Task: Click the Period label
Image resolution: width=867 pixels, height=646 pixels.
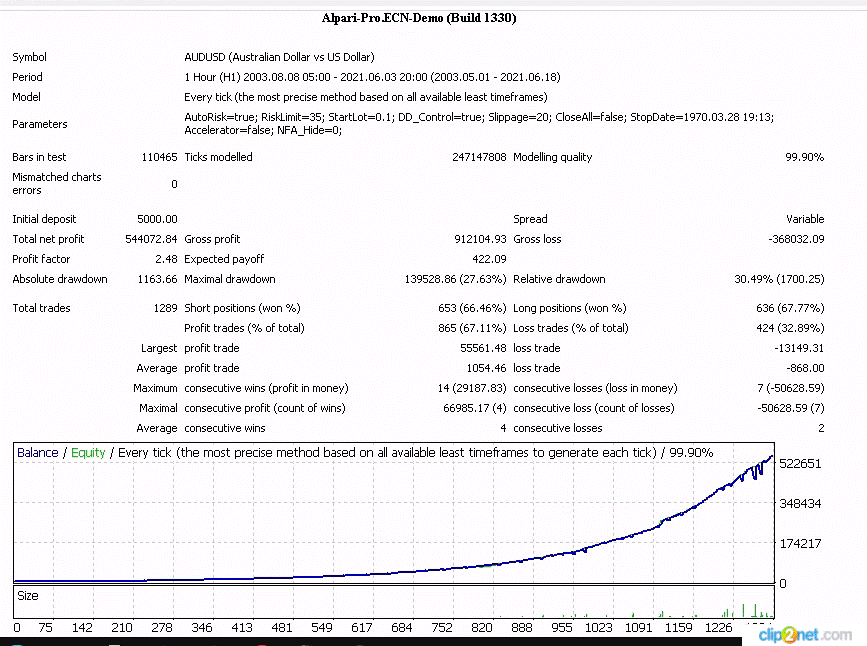Action: (x=27, y=77)
